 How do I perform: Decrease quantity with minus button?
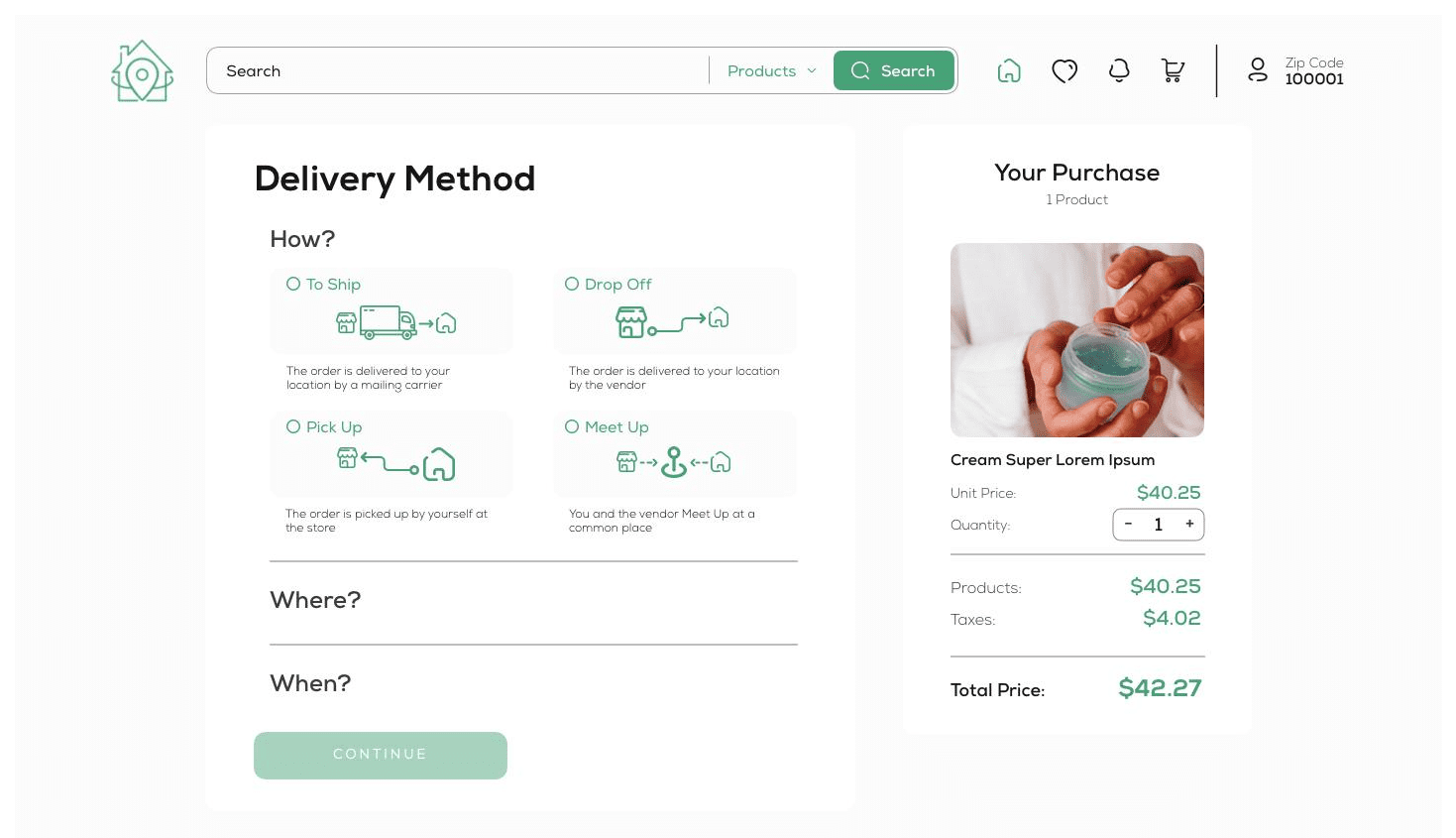1128,524
